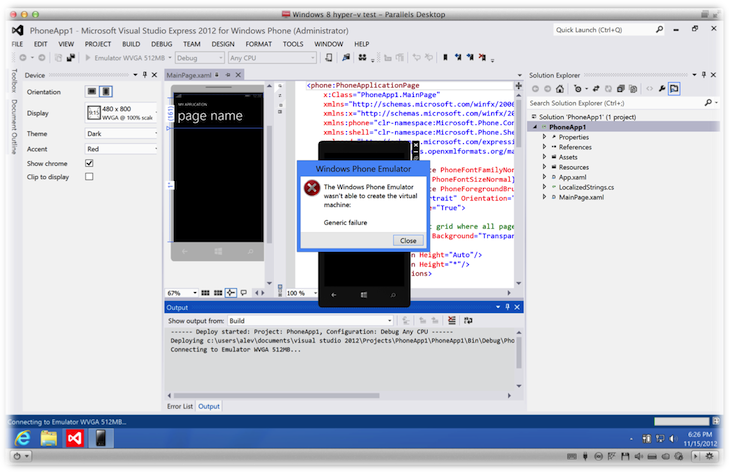730x473 pixels.
Task: Expand the Properties node in Solution Explorer
Action: coord(544,137)
